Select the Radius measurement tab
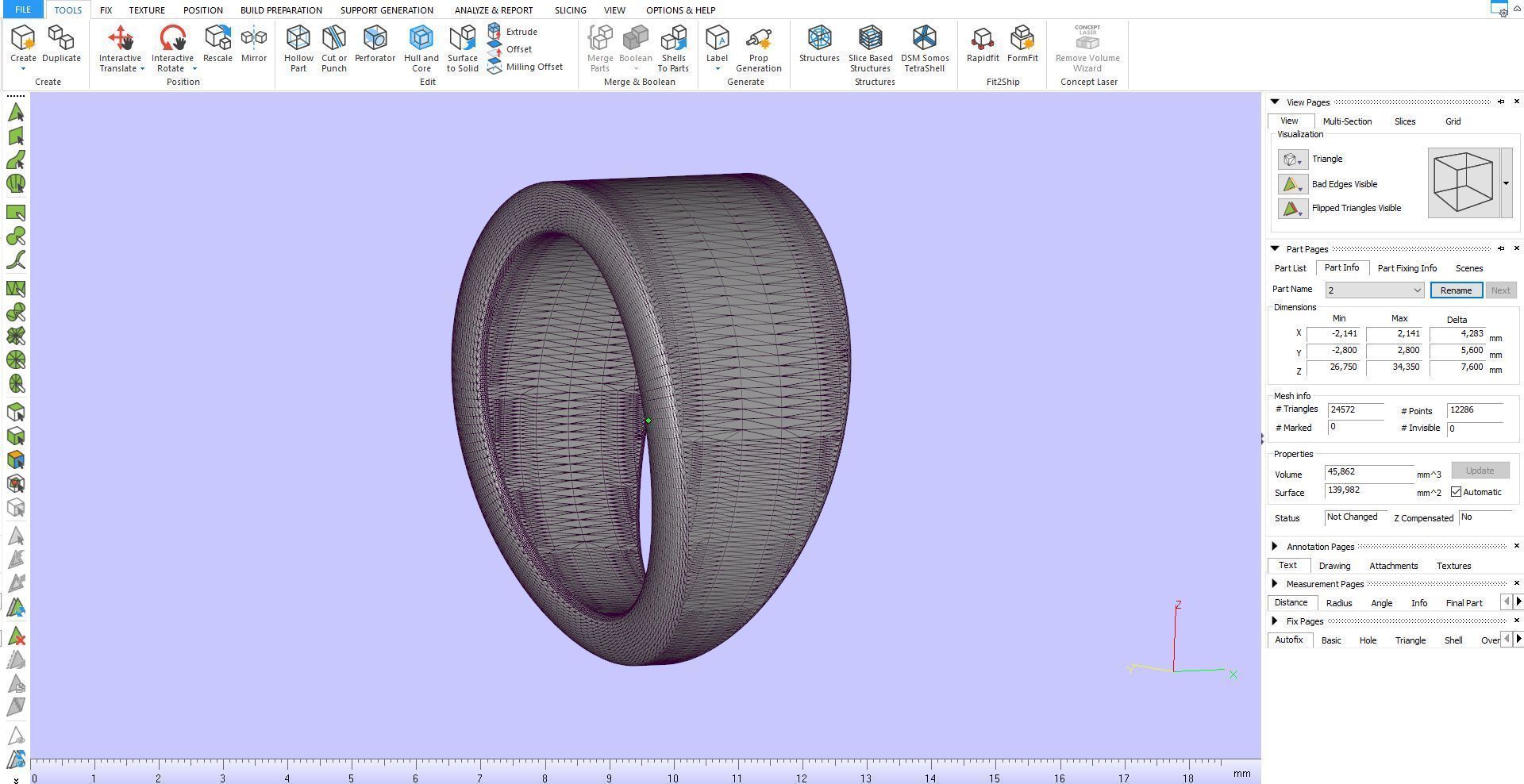 click(x=1339, y=603)
